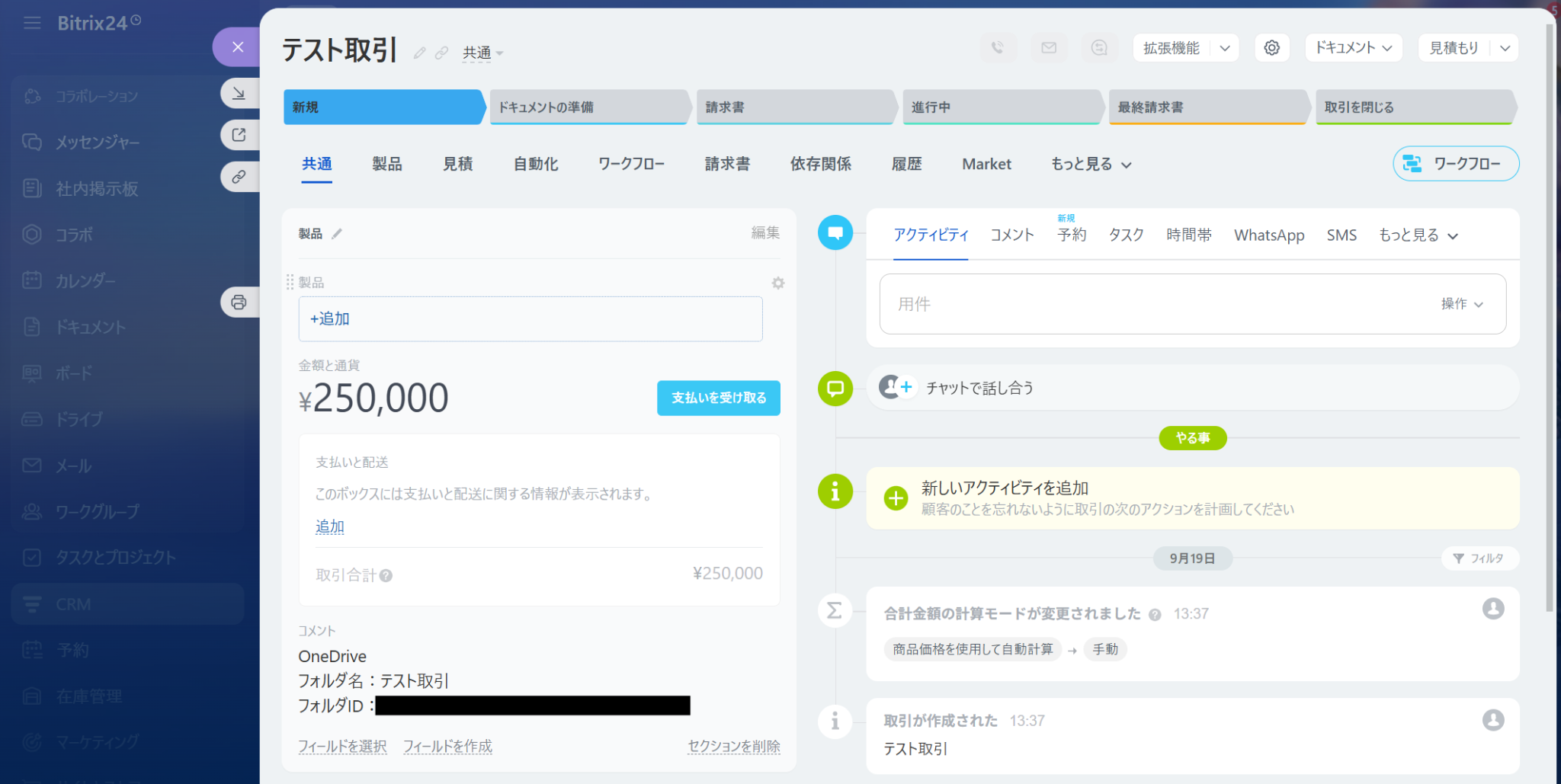Click the 用件 activity input field
This screenshot has width=1561, height=784.
click(x=1143, y=304)
